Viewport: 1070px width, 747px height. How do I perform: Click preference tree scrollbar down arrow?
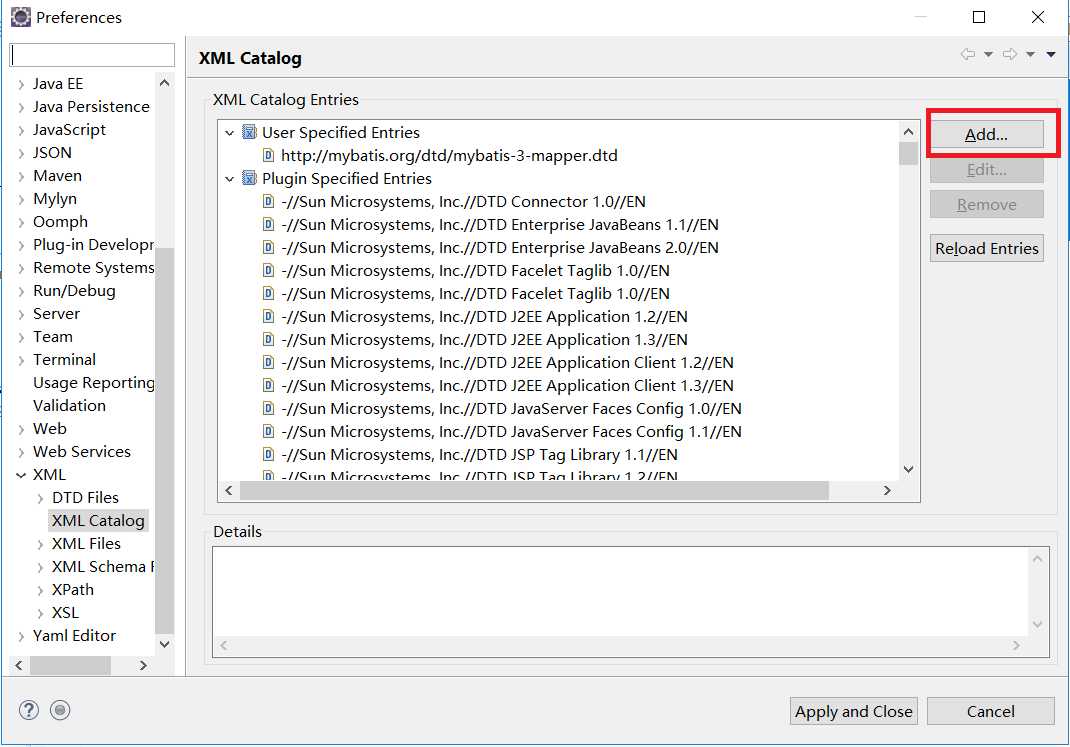pyautogui.click(x=164, y=644)
